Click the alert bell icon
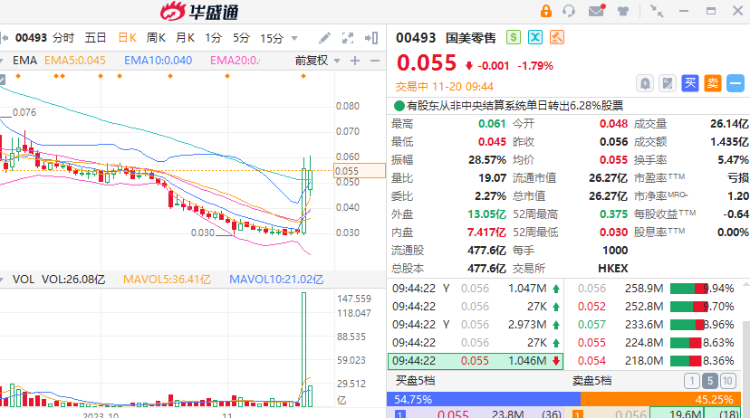Viewport: 750px width, 418px height. (645, 84)
